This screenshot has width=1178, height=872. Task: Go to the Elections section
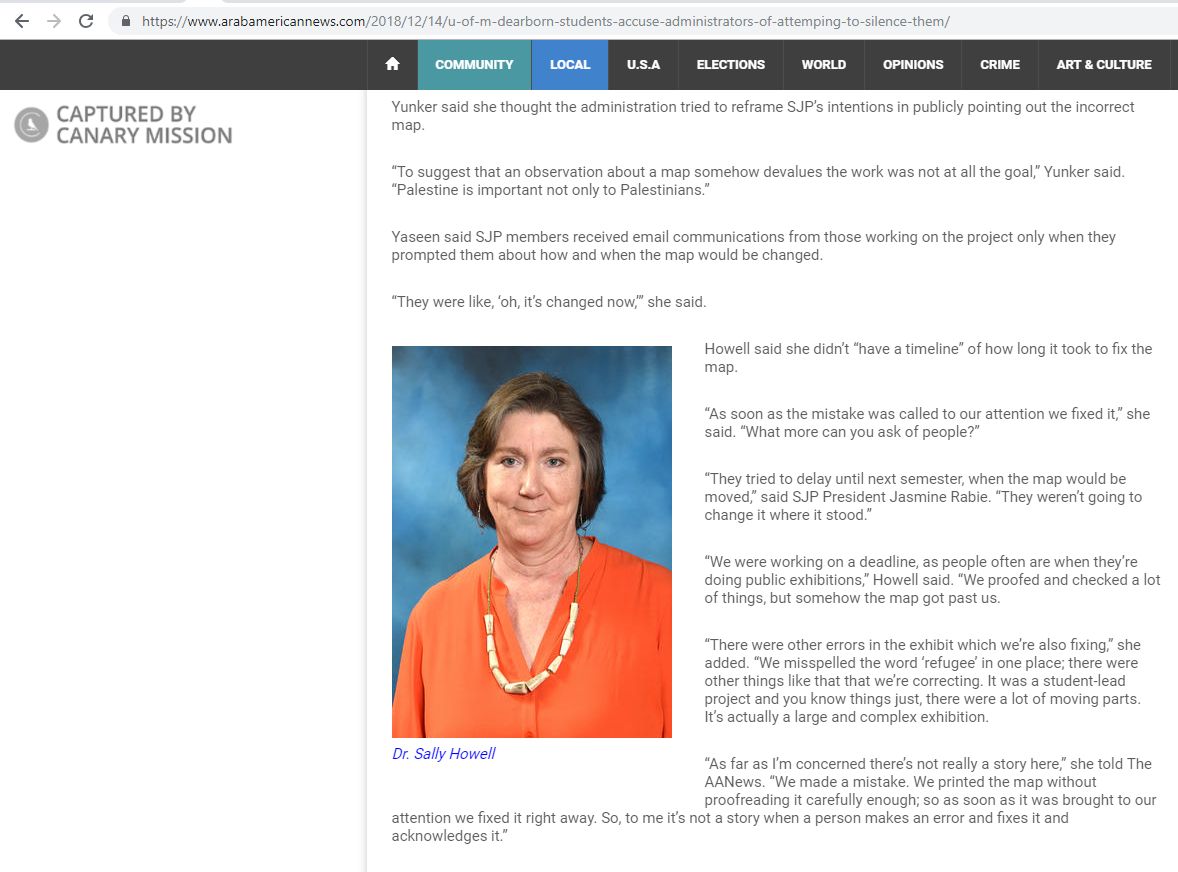tap(730, 64)
